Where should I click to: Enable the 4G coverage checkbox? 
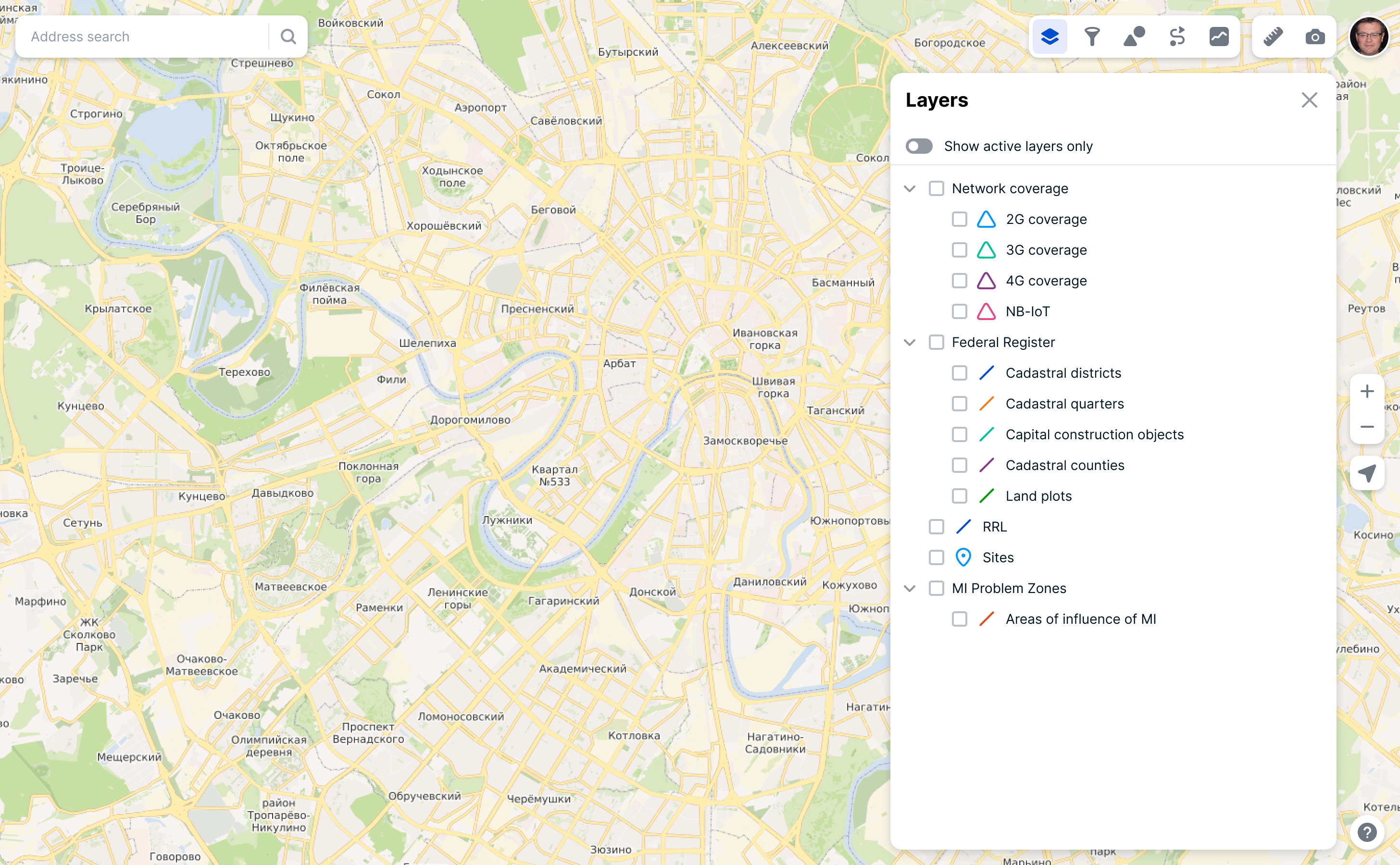click(x=959, y=281)
